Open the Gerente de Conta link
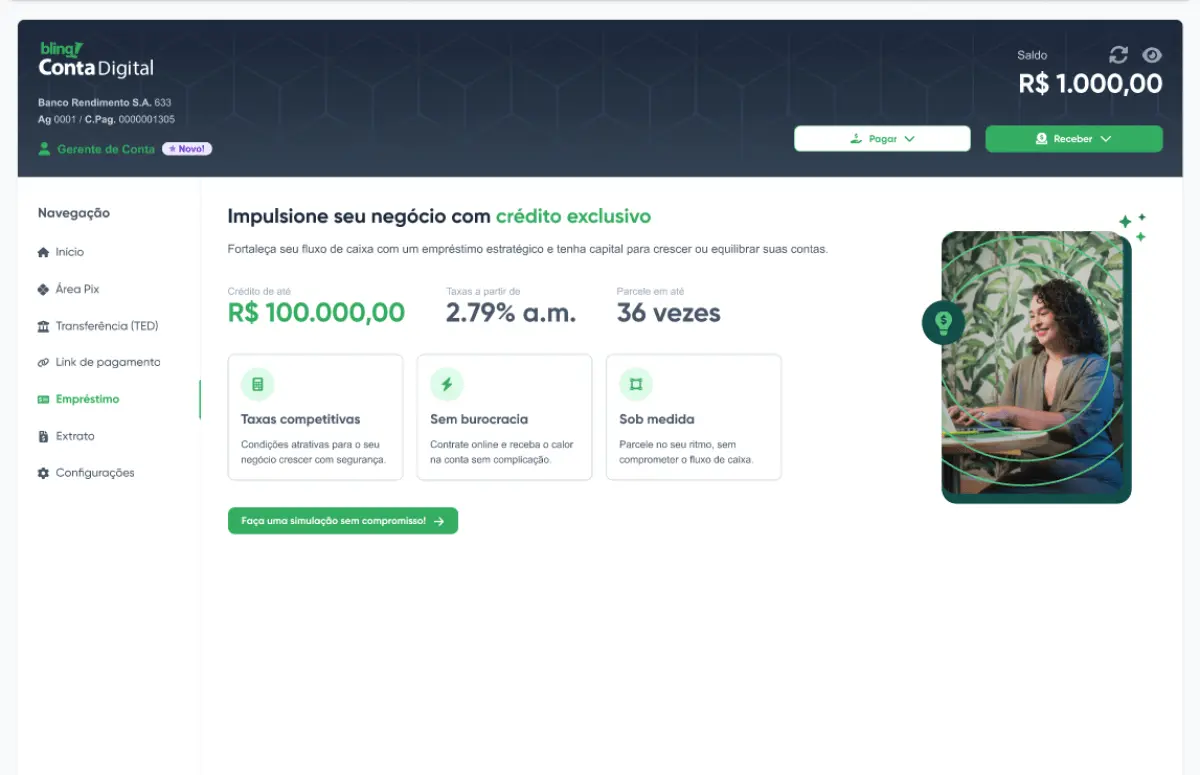 click(x=105, y=149)
